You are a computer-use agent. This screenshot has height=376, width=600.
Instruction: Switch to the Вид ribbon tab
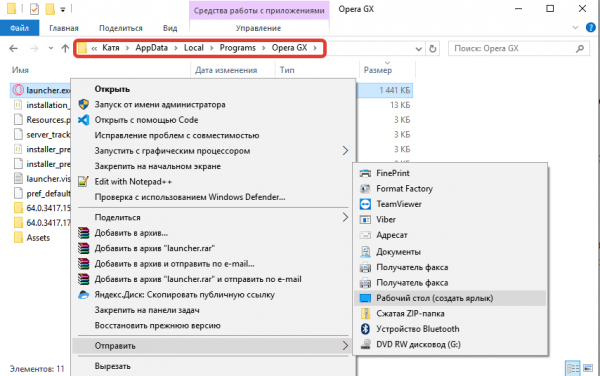point(170,28)
